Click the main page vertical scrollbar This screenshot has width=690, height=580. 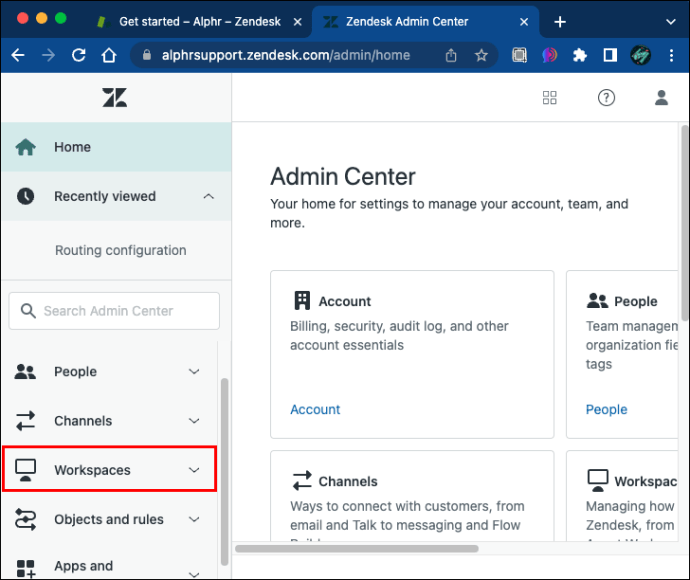(685, 223)
